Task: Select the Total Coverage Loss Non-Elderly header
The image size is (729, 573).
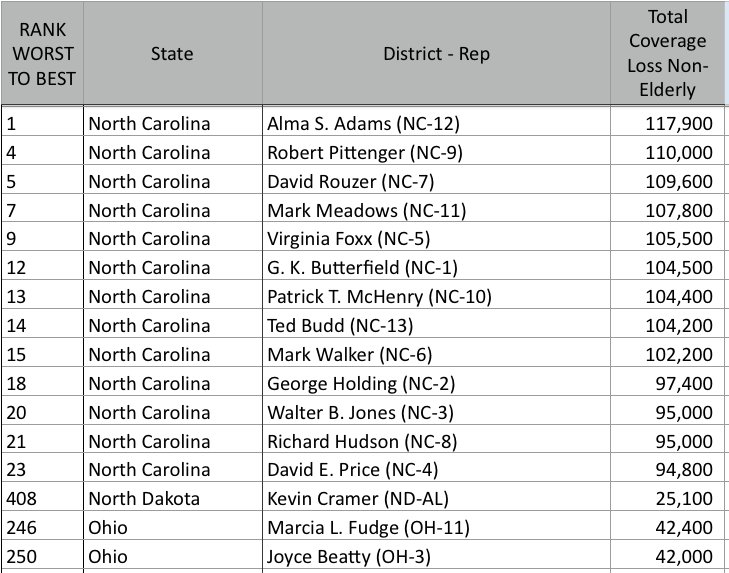Action: [x=667, y=53]
